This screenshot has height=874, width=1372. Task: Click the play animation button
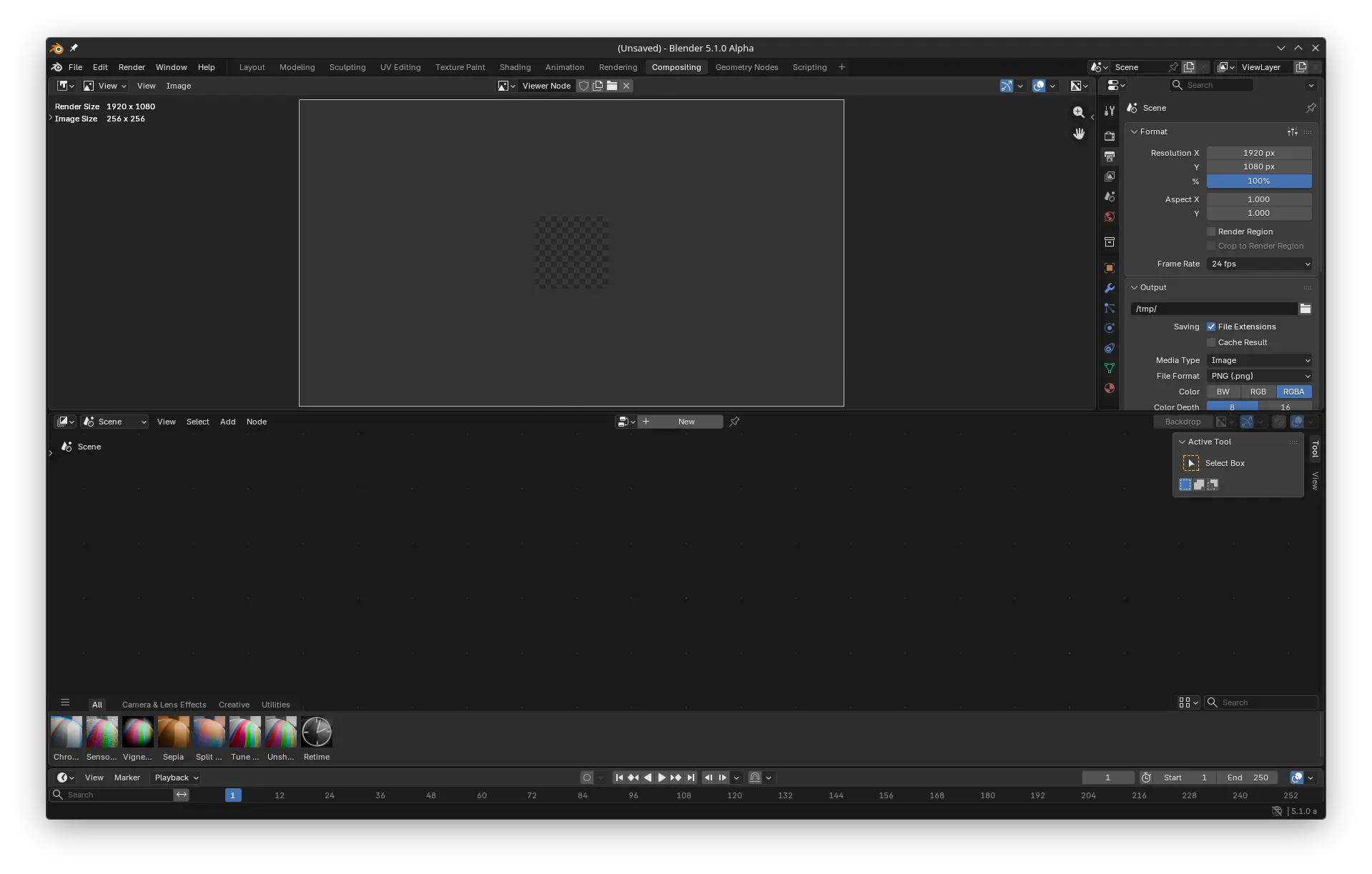tap(661, 778)
